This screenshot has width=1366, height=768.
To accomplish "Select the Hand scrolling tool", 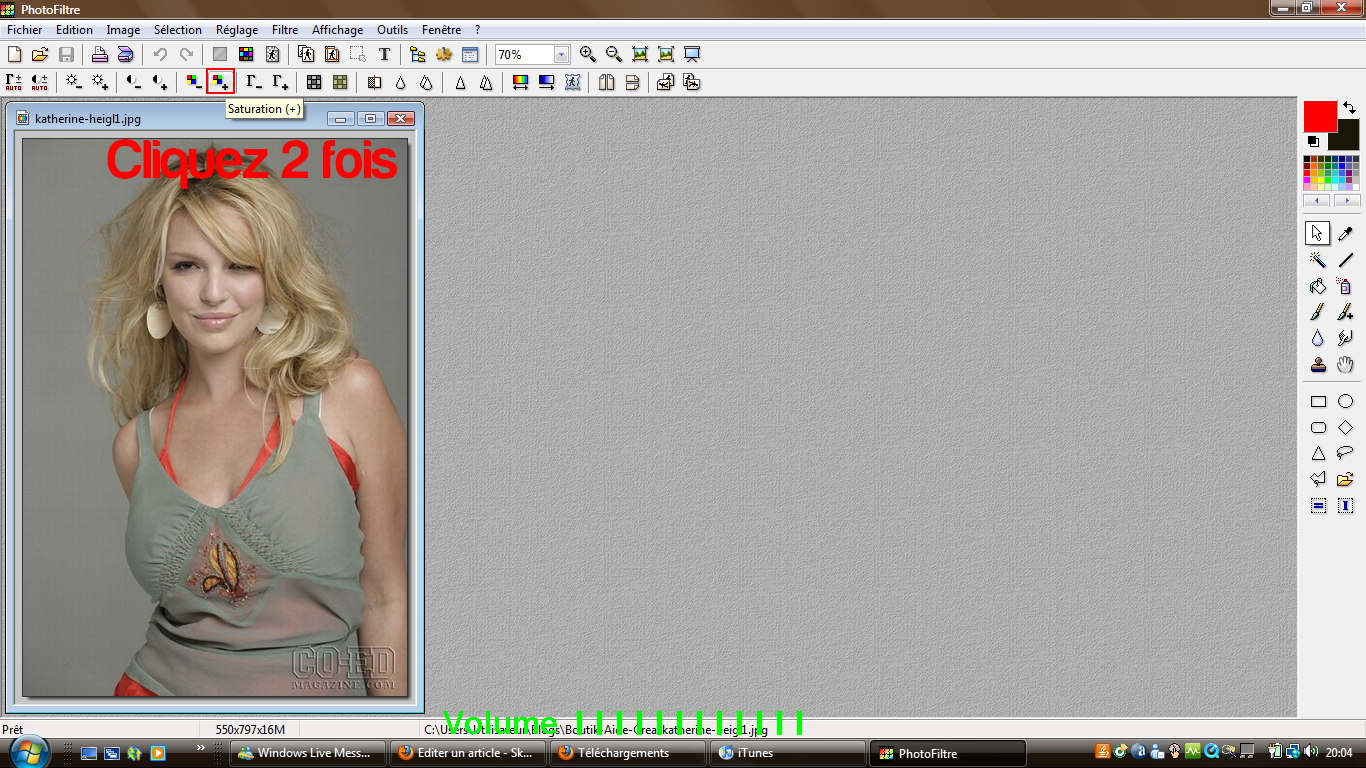I will click(1345, 364).
